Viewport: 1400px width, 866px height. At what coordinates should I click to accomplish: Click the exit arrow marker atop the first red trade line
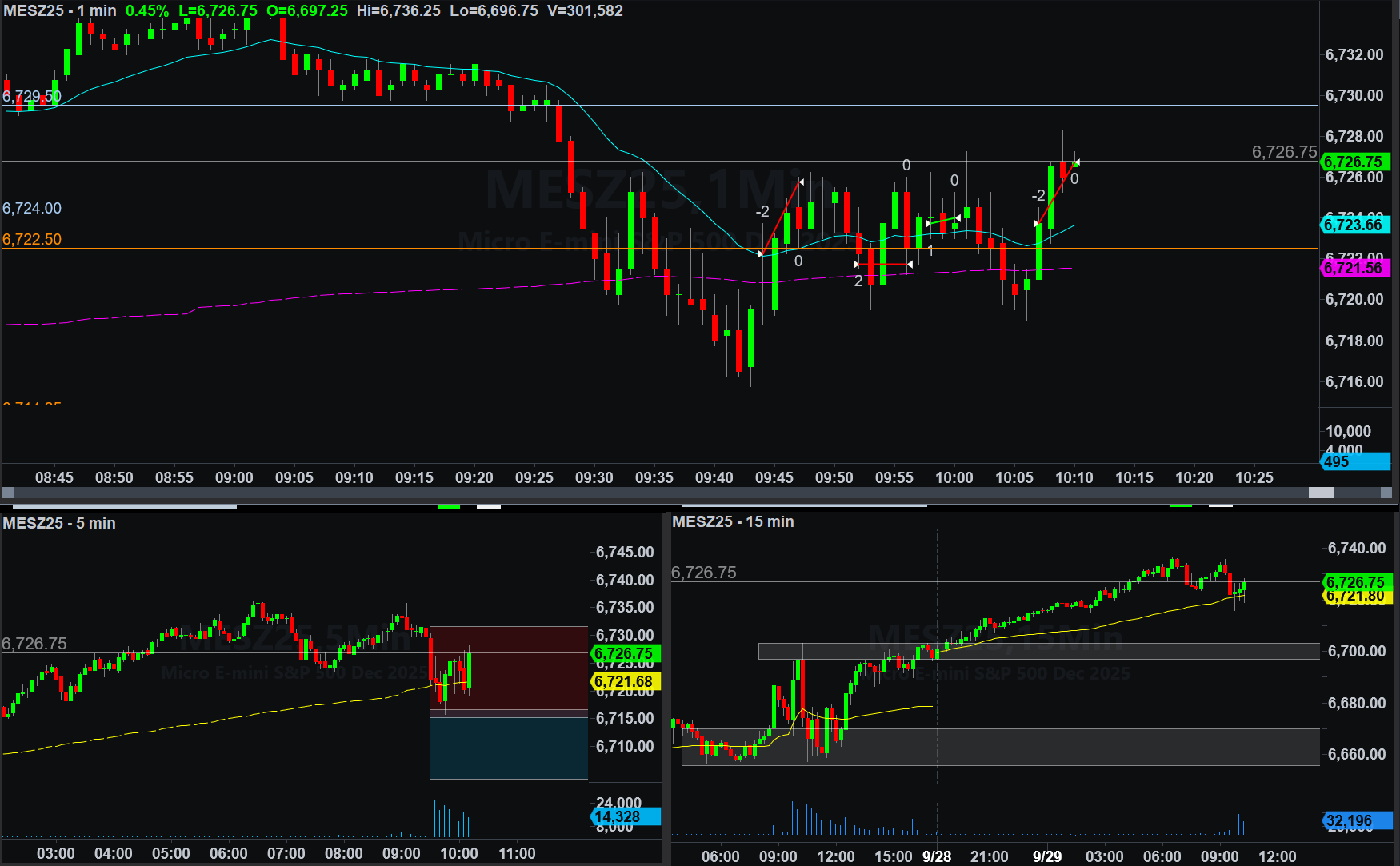(x=801, y=182)
